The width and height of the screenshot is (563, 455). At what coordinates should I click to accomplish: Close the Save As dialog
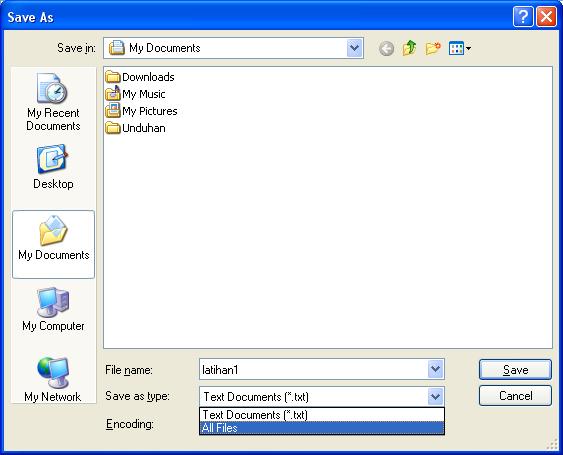(546, 17)
